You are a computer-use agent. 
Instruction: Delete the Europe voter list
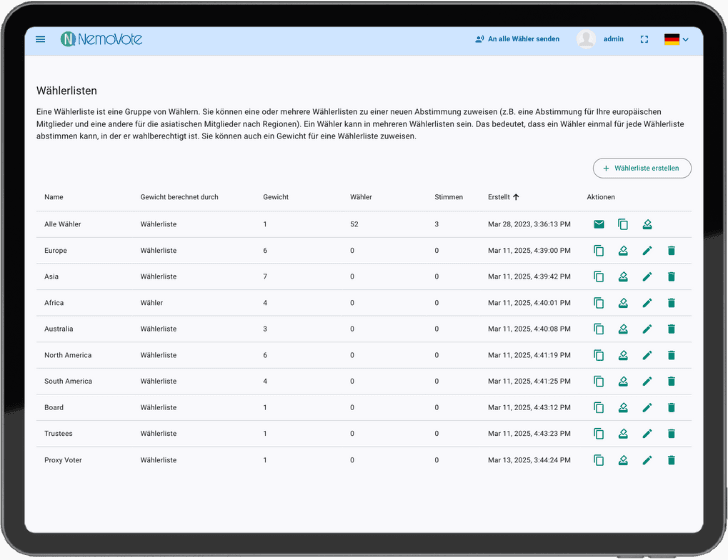point(671,251)
